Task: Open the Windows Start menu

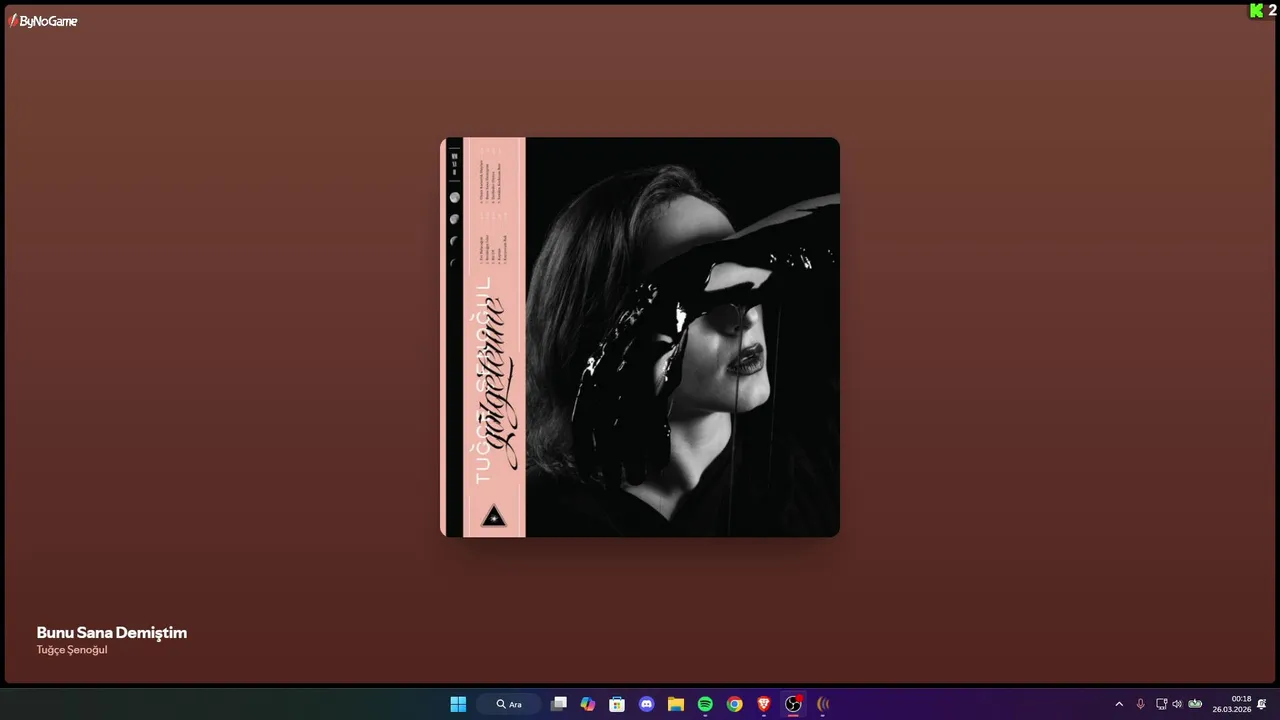Action: click(458, 704)
